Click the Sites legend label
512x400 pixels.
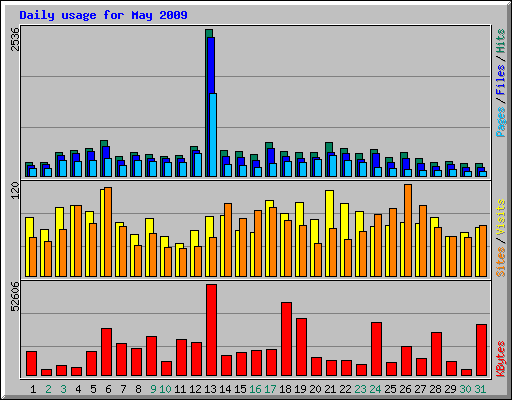point(501,262)
